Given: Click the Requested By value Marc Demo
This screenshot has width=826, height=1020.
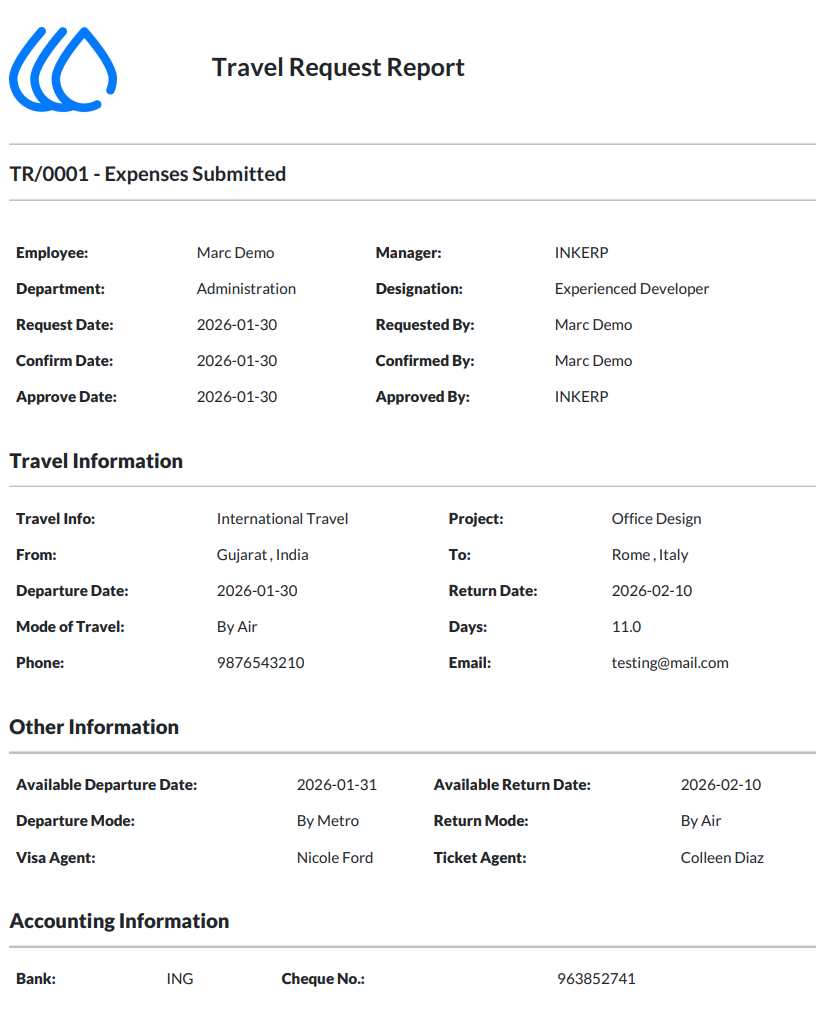Looking at the screenshot, I should [x=593, y=325].
